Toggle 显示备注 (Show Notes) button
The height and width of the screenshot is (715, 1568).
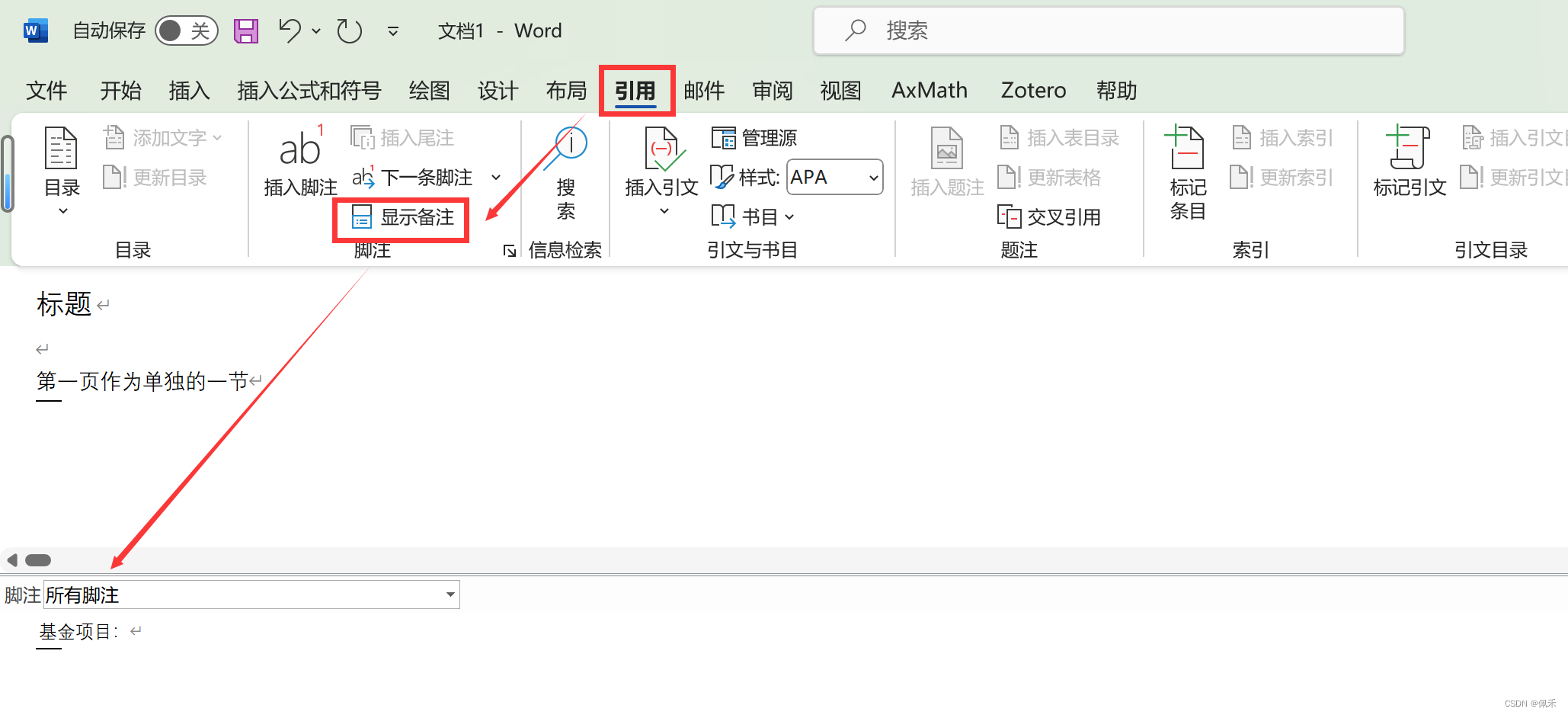(402, 218)
